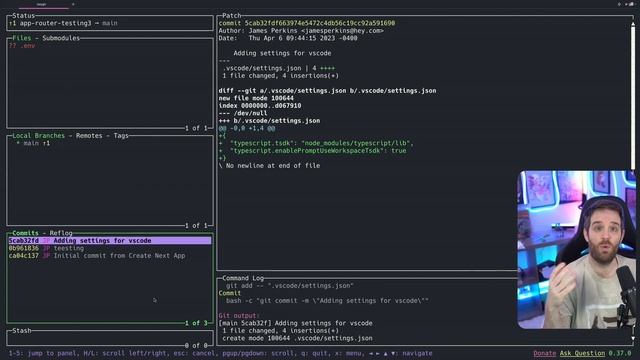Switch to the Commits tab
Screen dimensions: 640x360
coord(25,233)
